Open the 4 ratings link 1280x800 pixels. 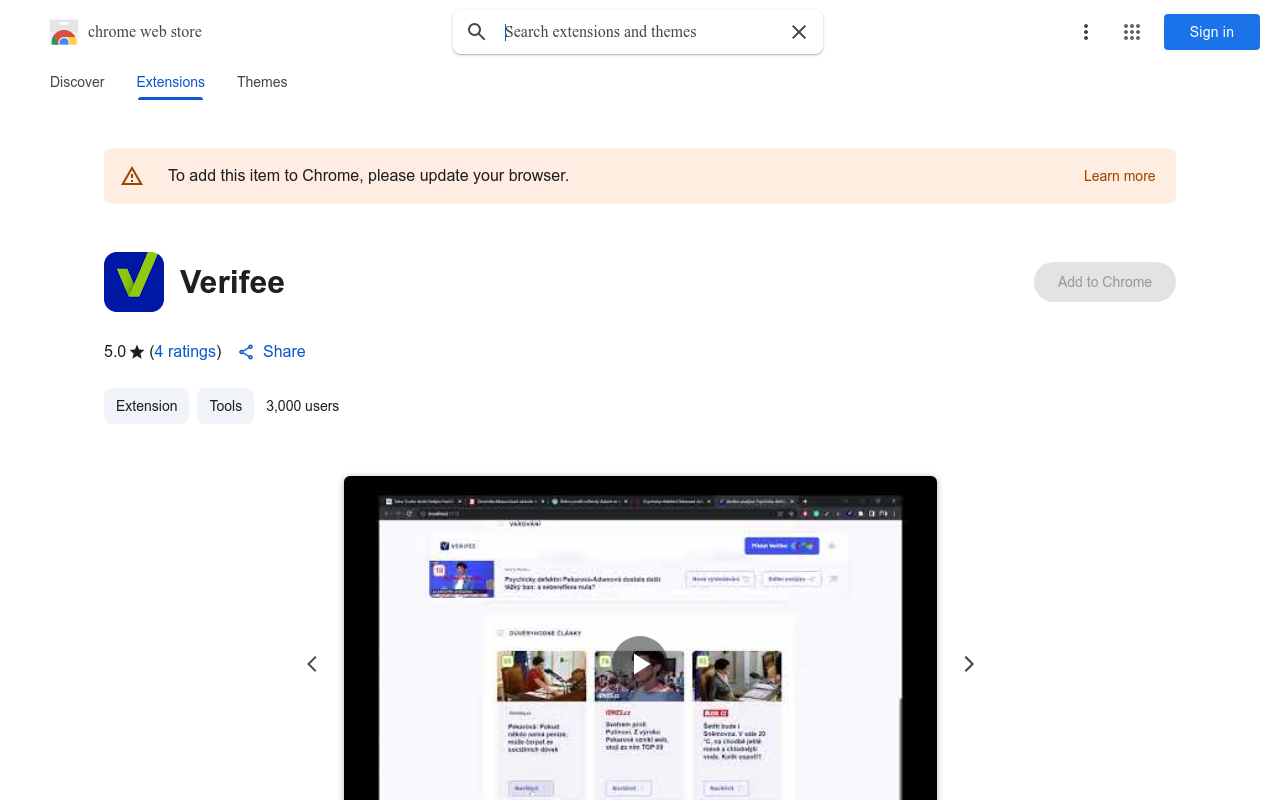(x=185, y=351)
